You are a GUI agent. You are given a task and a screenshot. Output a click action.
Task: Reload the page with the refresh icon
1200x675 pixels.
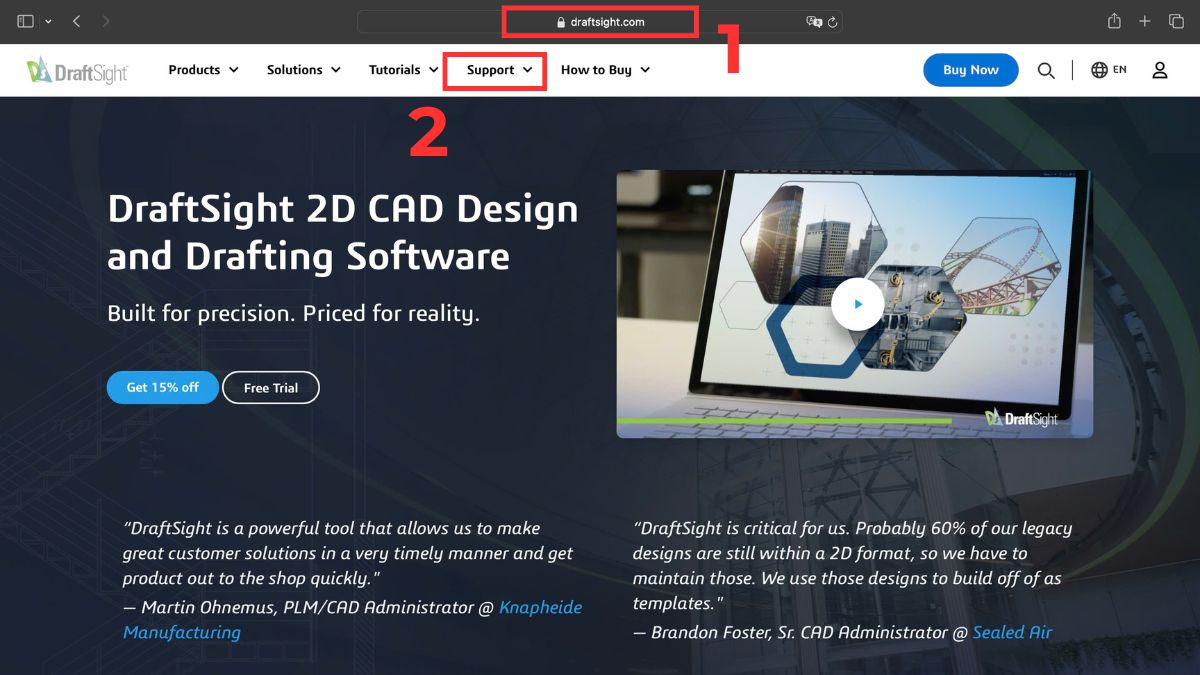[833, 21]
